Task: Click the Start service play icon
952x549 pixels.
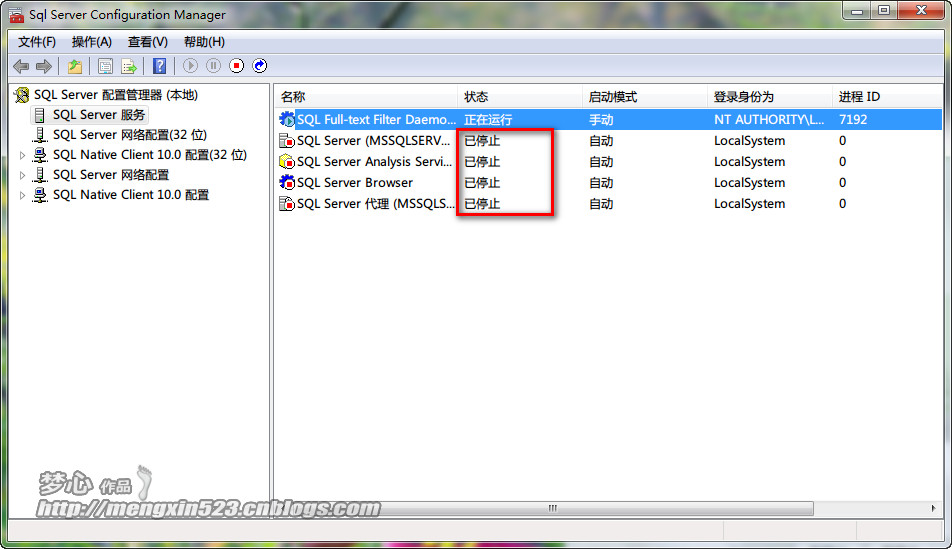Action: [x=190, y=66]
